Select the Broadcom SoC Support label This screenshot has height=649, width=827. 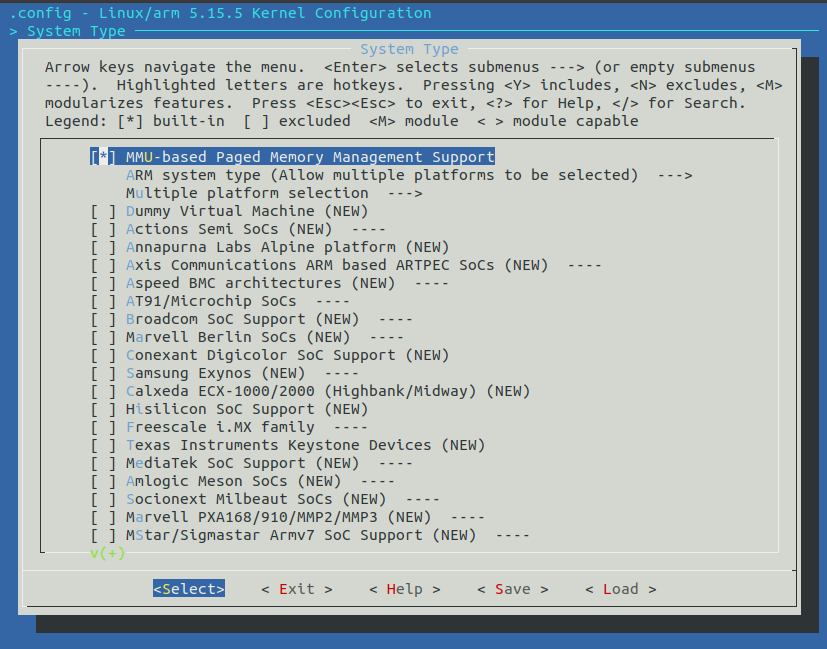point(242,319)
